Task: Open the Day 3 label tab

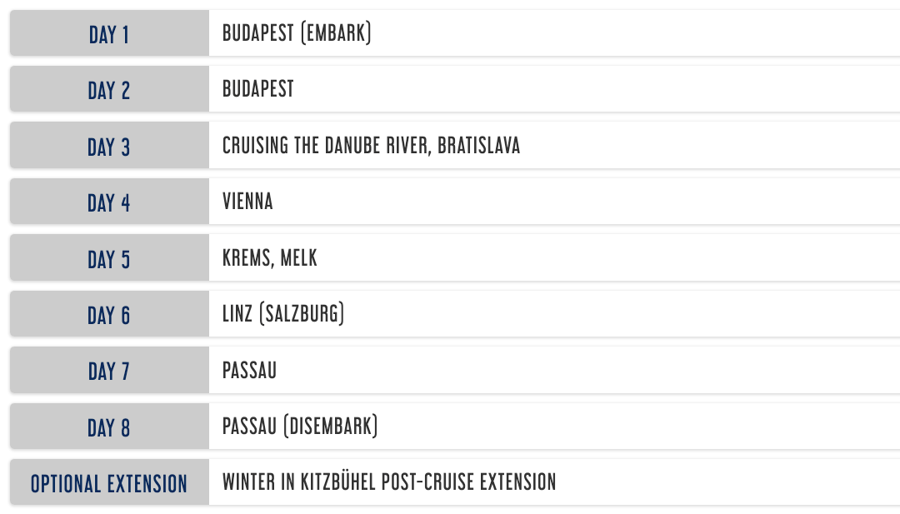Action: pos(109,147)
